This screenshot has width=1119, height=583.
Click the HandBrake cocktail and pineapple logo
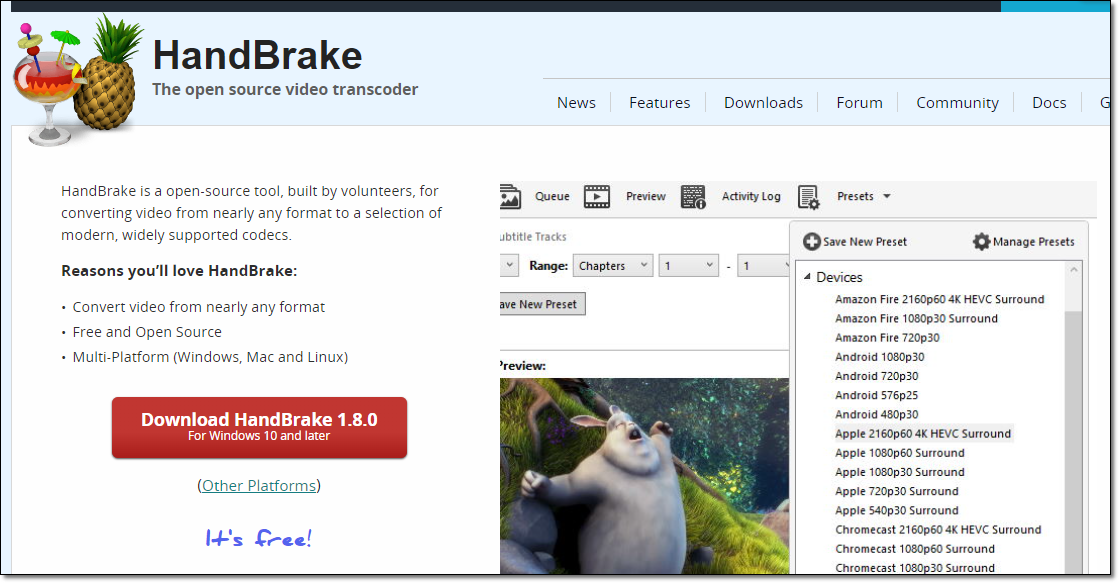(77, 80)
